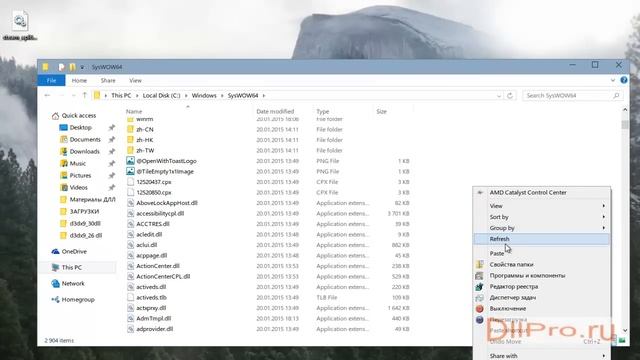Open the d3dx9_30dll sidebar folder

pyautogui.click(x=85, y=223)
